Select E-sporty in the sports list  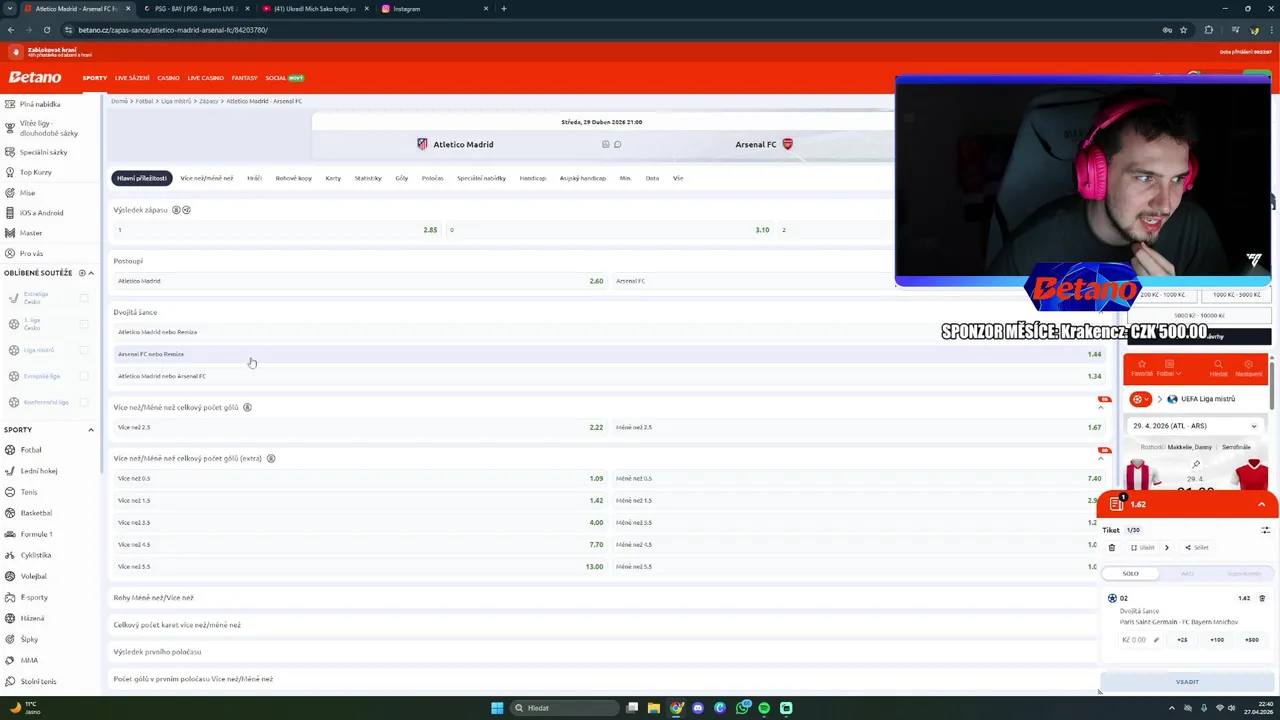tap(34, 597)
